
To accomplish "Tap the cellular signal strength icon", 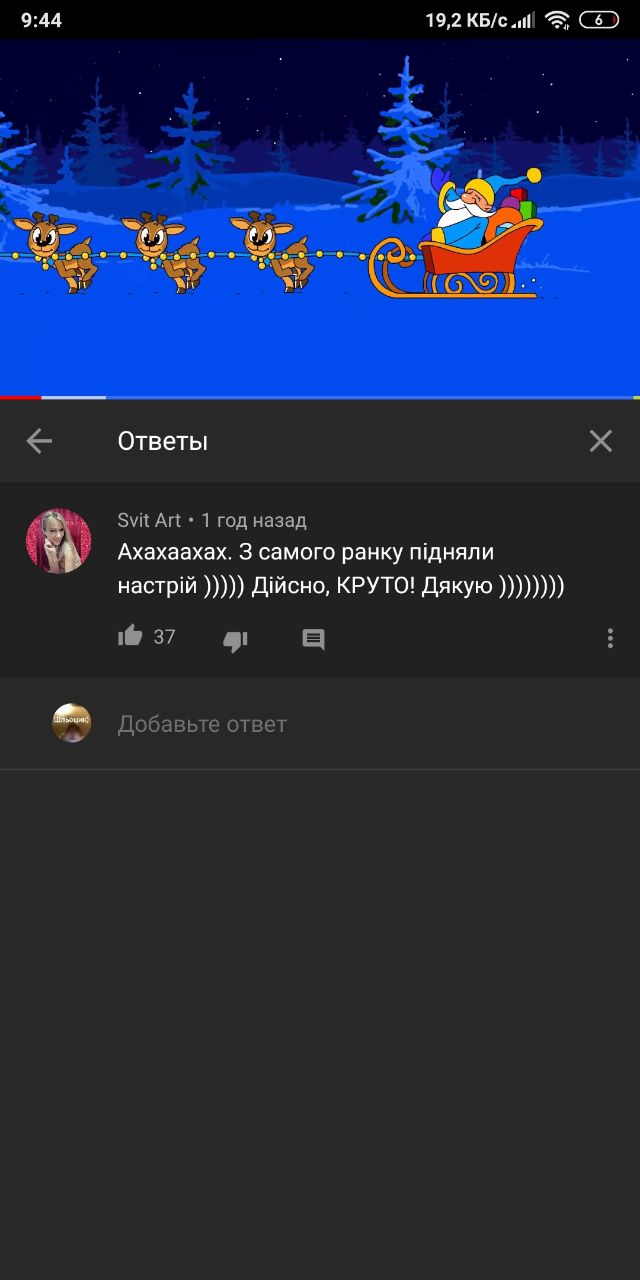I will (x=524, y=20).
